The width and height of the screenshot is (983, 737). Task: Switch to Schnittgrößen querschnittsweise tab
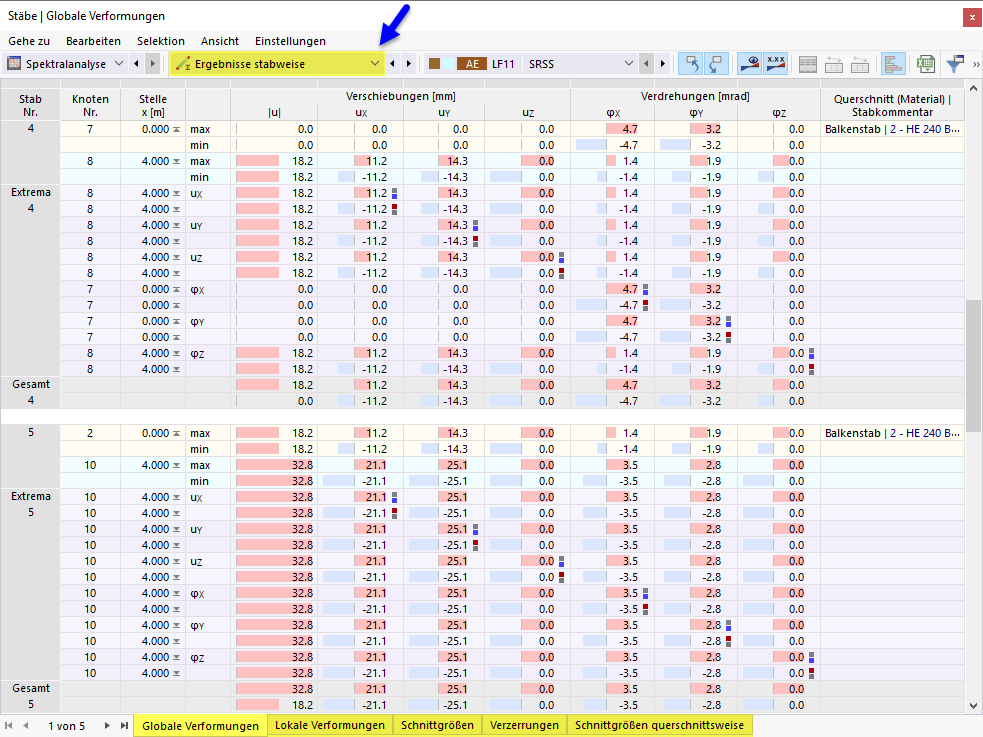[x=660, y=725]
